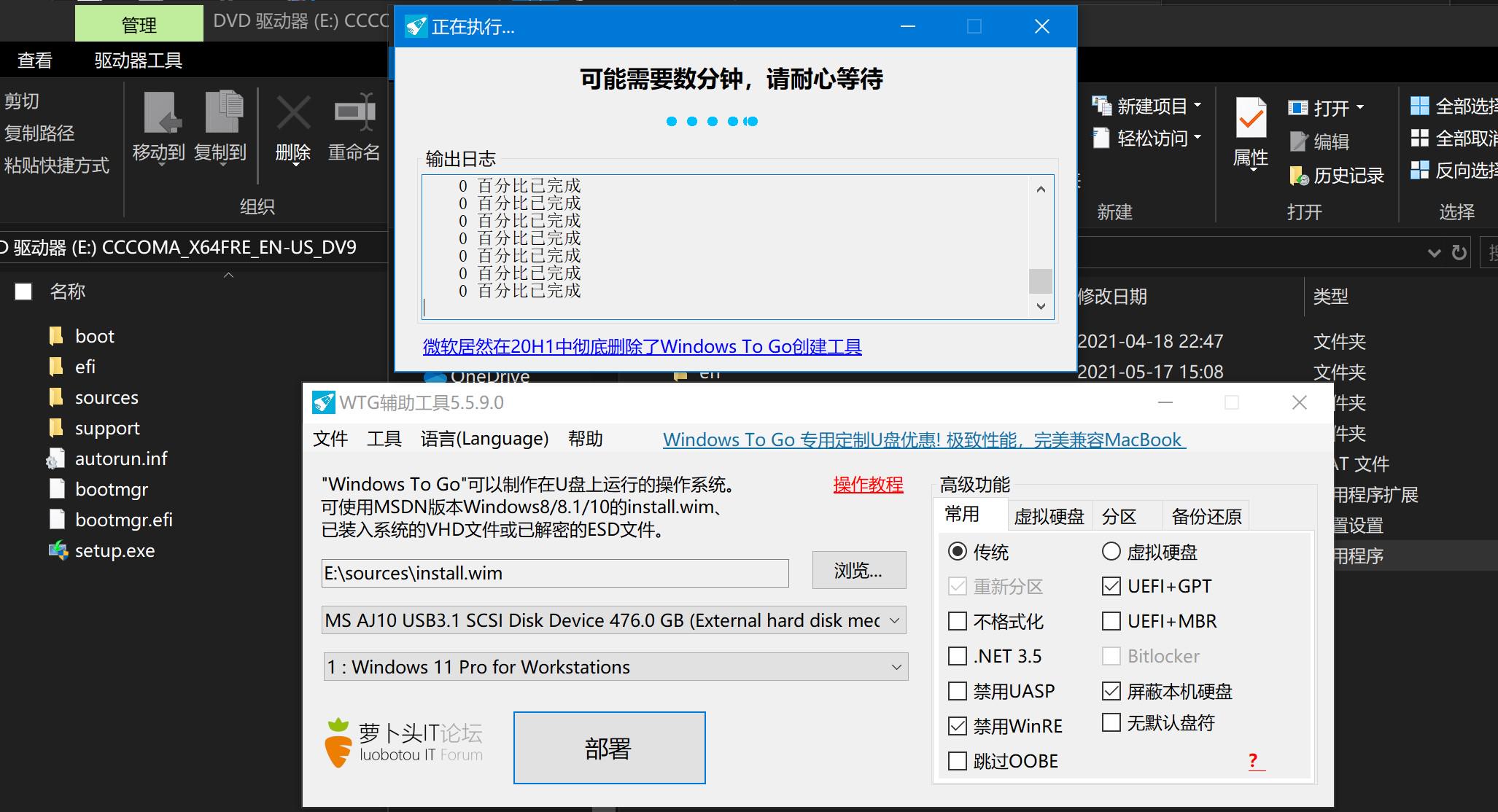Expand the 轻松访问 dropdown
The height and width of the screenshot is (812, 1498).
point(1198,138)
